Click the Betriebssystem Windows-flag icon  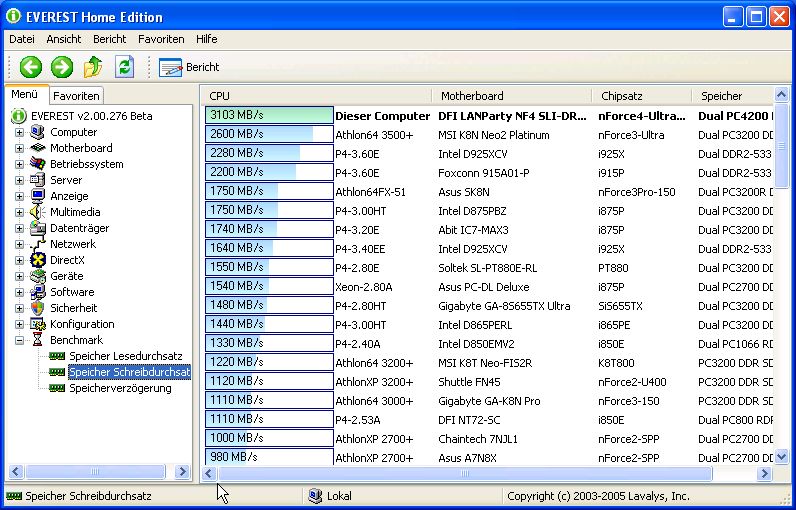[38, 164]
